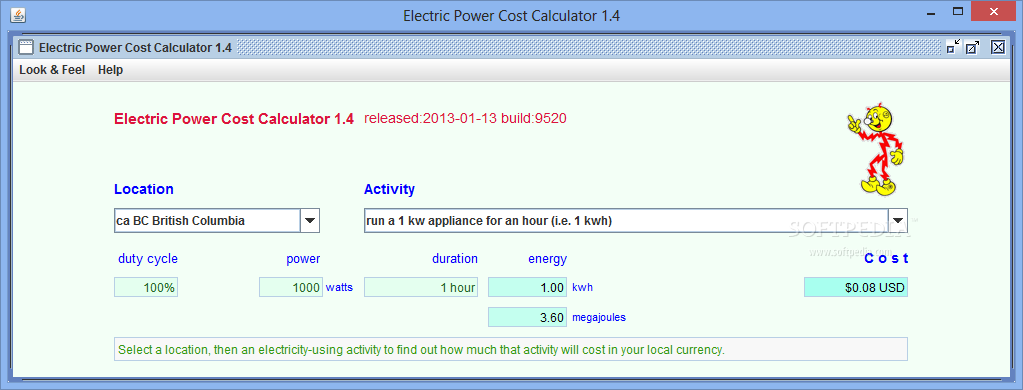Image resolution: width=1023 pixels, height=390 pixels.
Task: Click the 'megajoules' unit label
Action: [x=599, y=318]
